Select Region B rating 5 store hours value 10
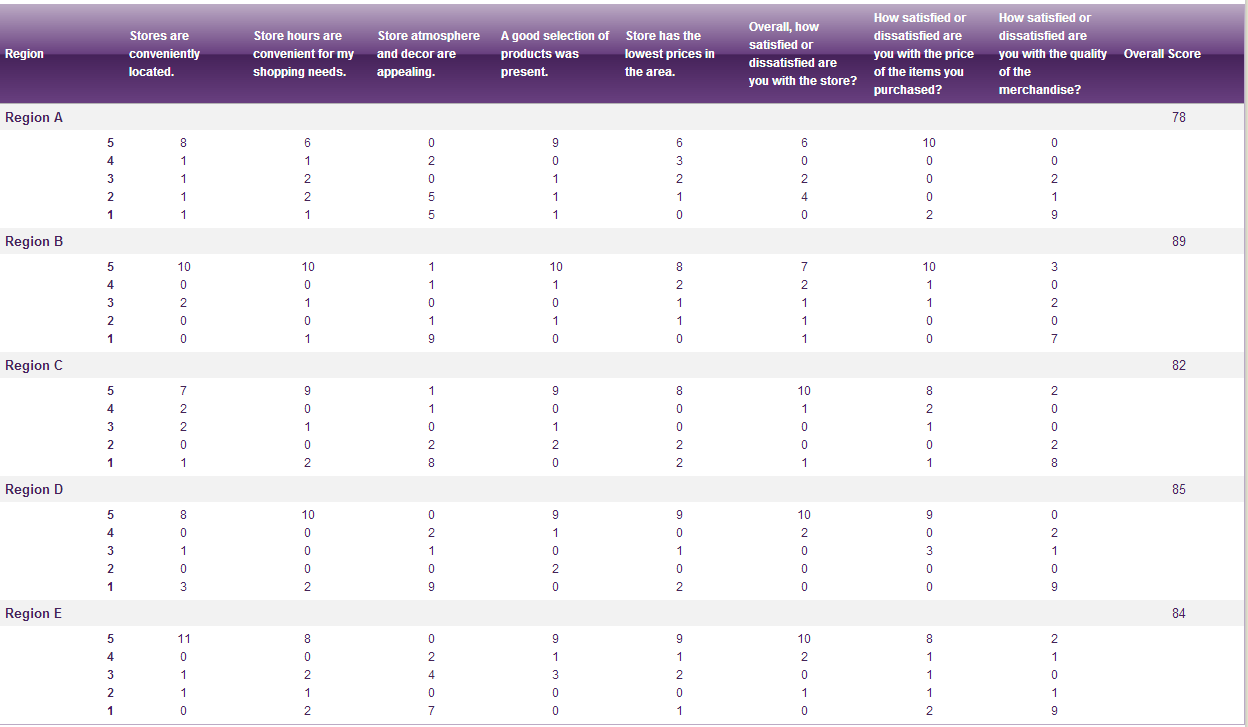The image size is (1248, 727). (308, 267)
